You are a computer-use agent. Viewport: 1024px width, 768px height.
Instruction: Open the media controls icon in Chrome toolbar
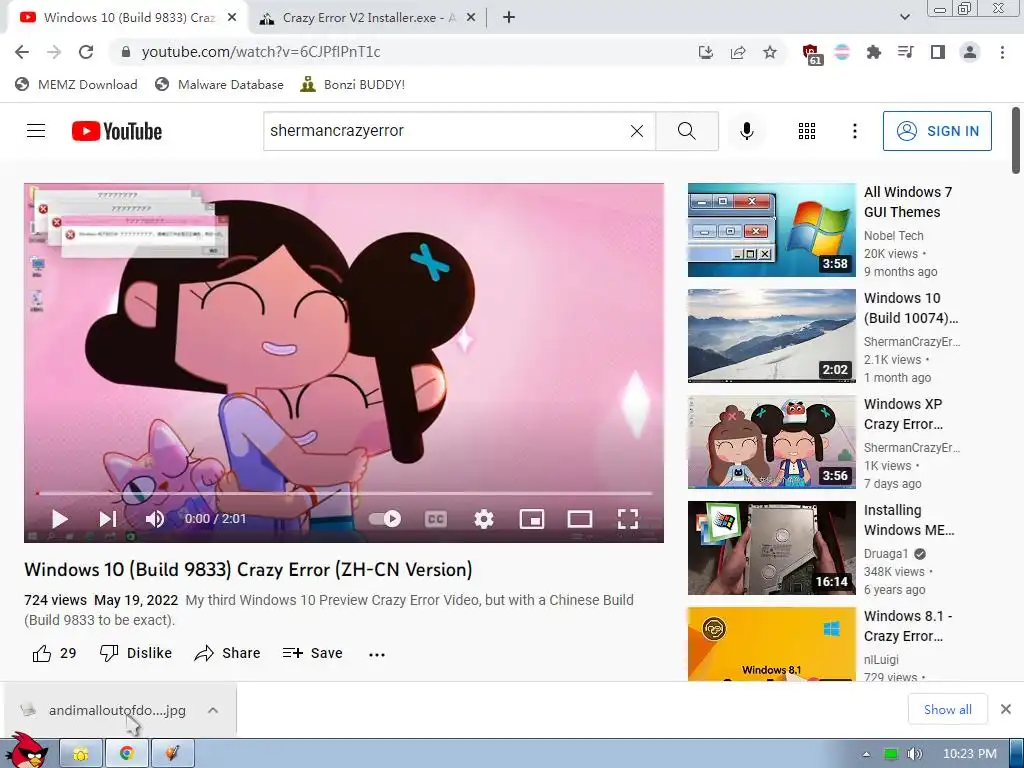pos(905,52)
